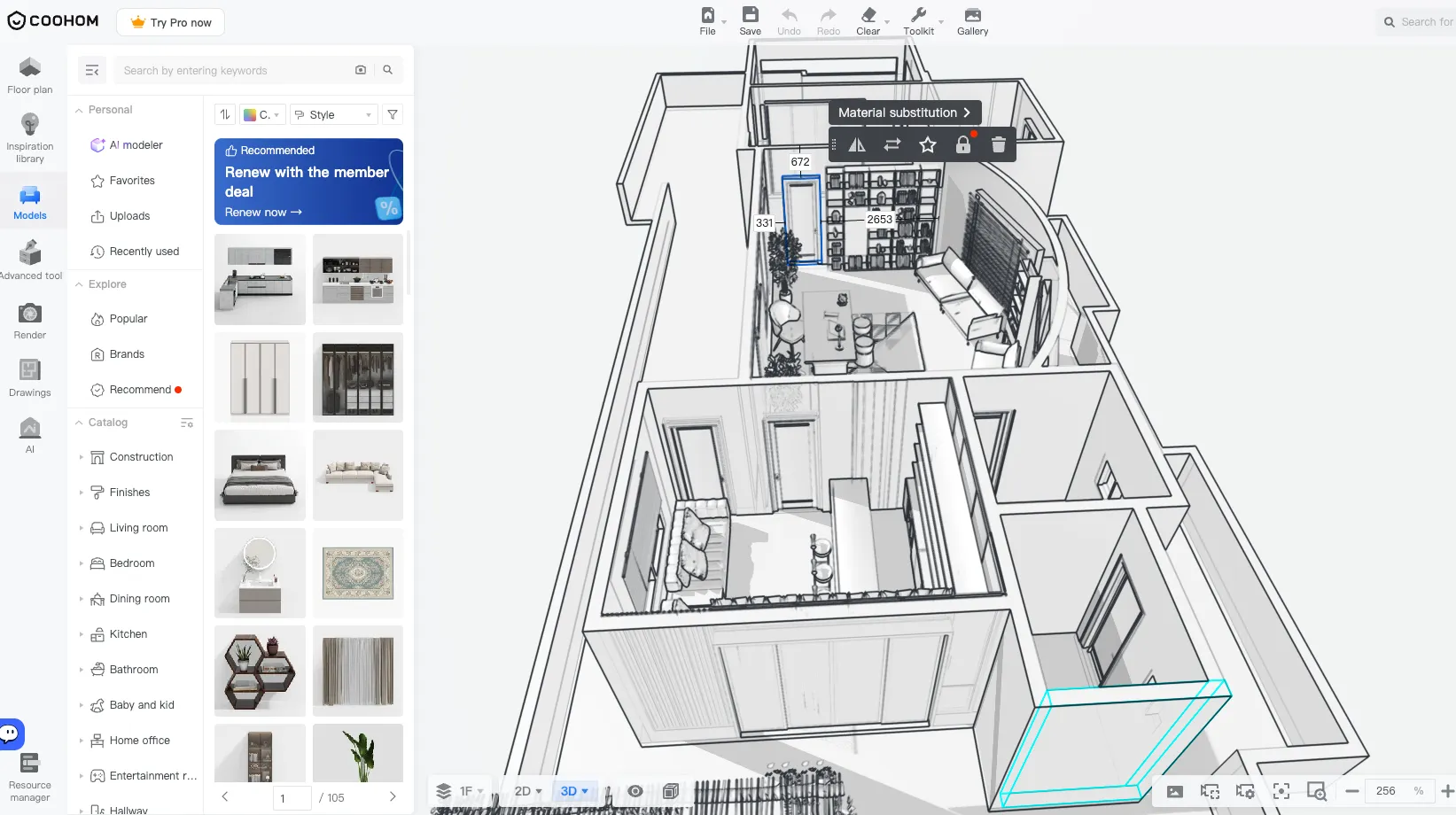
Task: Switch to 3D view mode
Action: [574, 791]
